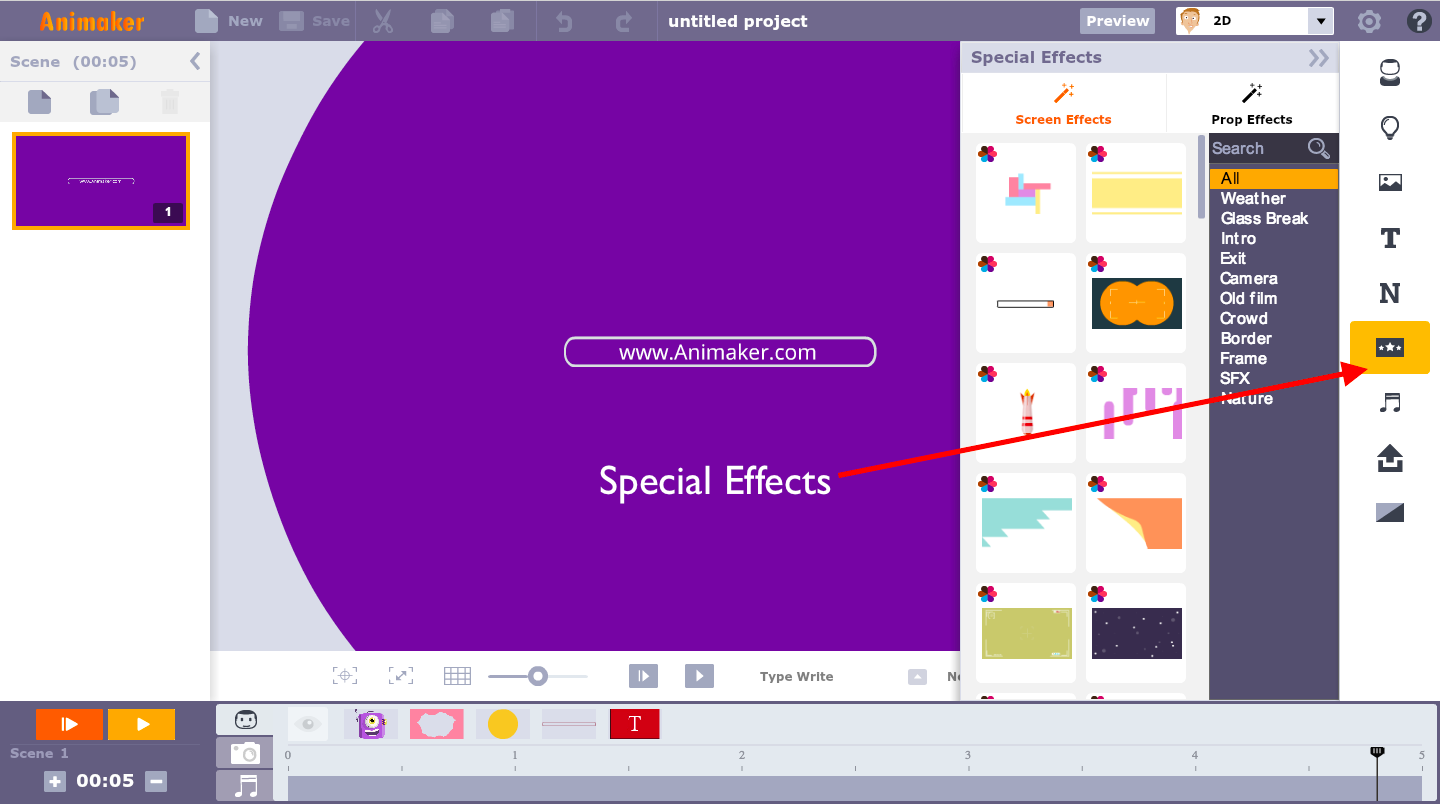1440x804 pixels.
Task: Click the Preview button
Action: pos(1117,21)
